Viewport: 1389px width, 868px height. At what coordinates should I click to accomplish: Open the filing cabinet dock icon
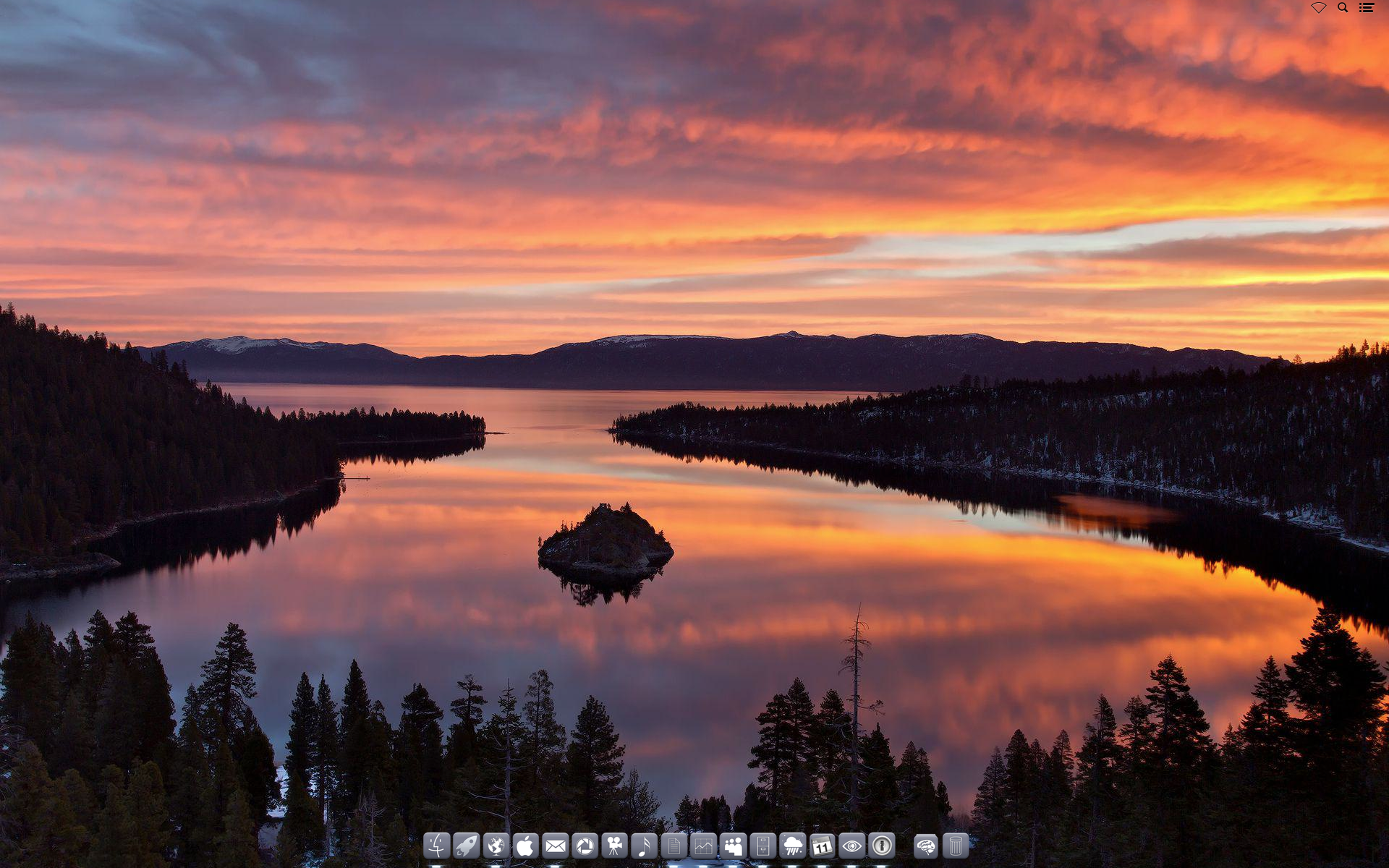point(763,845)
